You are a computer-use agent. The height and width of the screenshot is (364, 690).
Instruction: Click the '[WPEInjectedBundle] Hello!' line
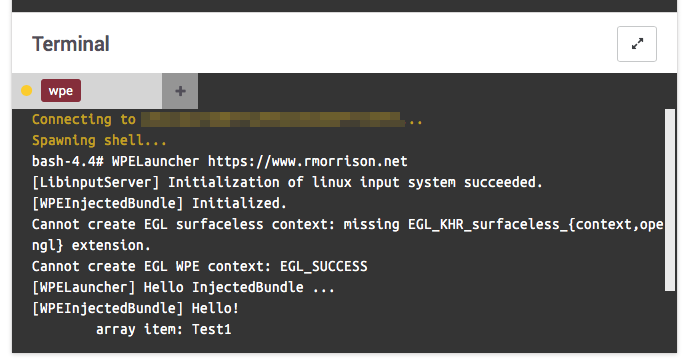point(135,308)
